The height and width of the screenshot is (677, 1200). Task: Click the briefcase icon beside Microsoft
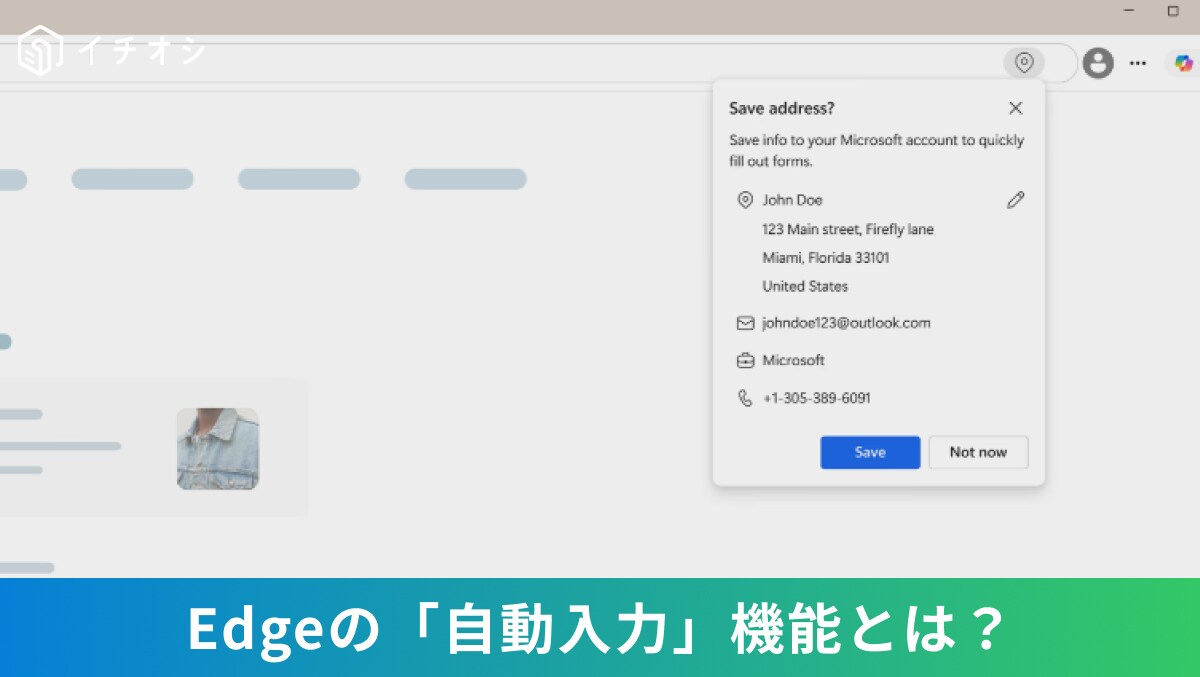(745, 360)
